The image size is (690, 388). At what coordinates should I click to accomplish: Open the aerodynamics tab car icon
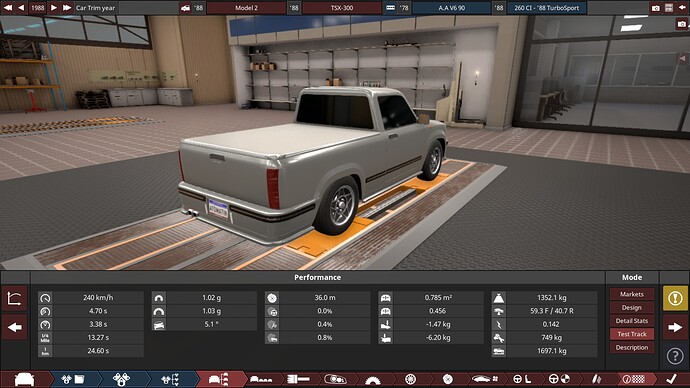coord(484,379)
